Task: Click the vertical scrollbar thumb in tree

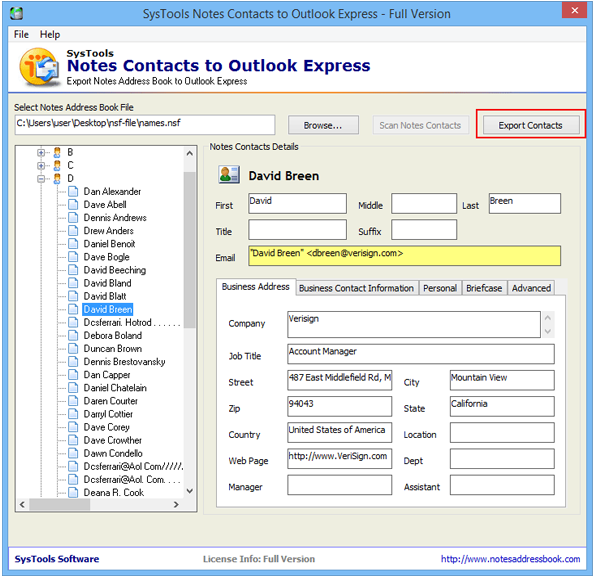Action: point(189,250)
